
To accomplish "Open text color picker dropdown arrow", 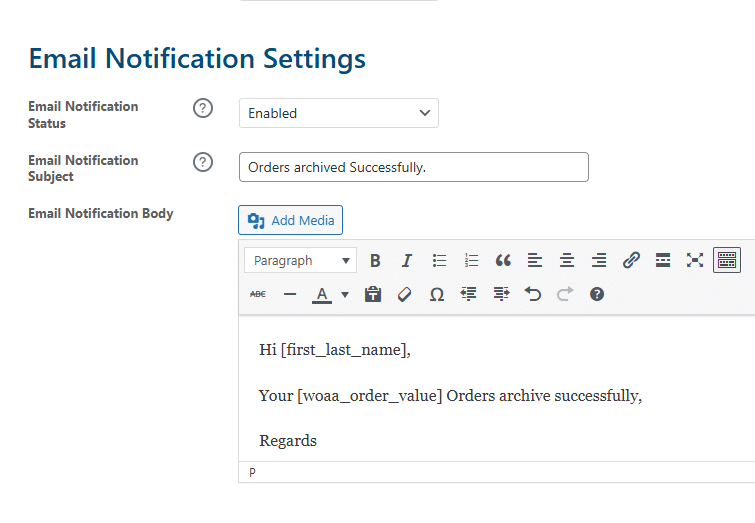I will pyautogui.click(x=345, y=294).
